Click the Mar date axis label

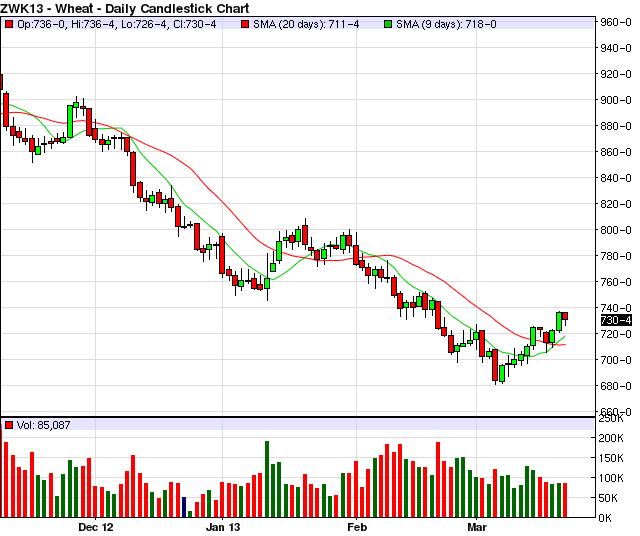click(477, 527)
